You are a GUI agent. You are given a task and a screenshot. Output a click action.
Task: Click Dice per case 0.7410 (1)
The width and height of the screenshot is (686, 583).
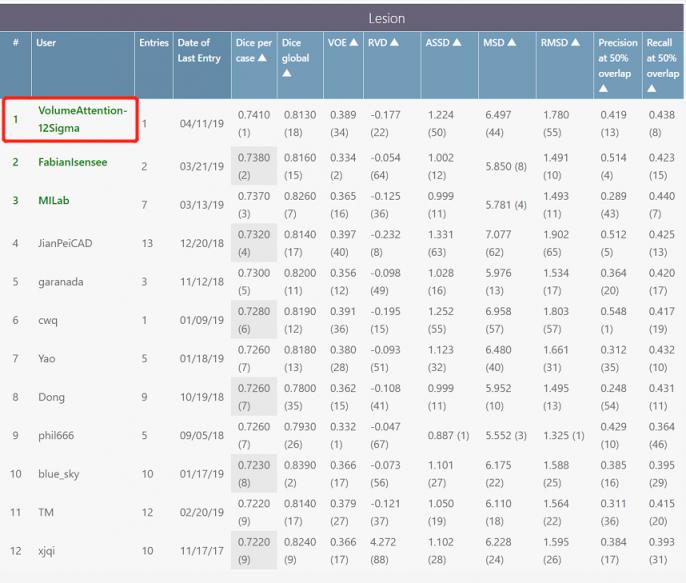(x=254, y=124)
